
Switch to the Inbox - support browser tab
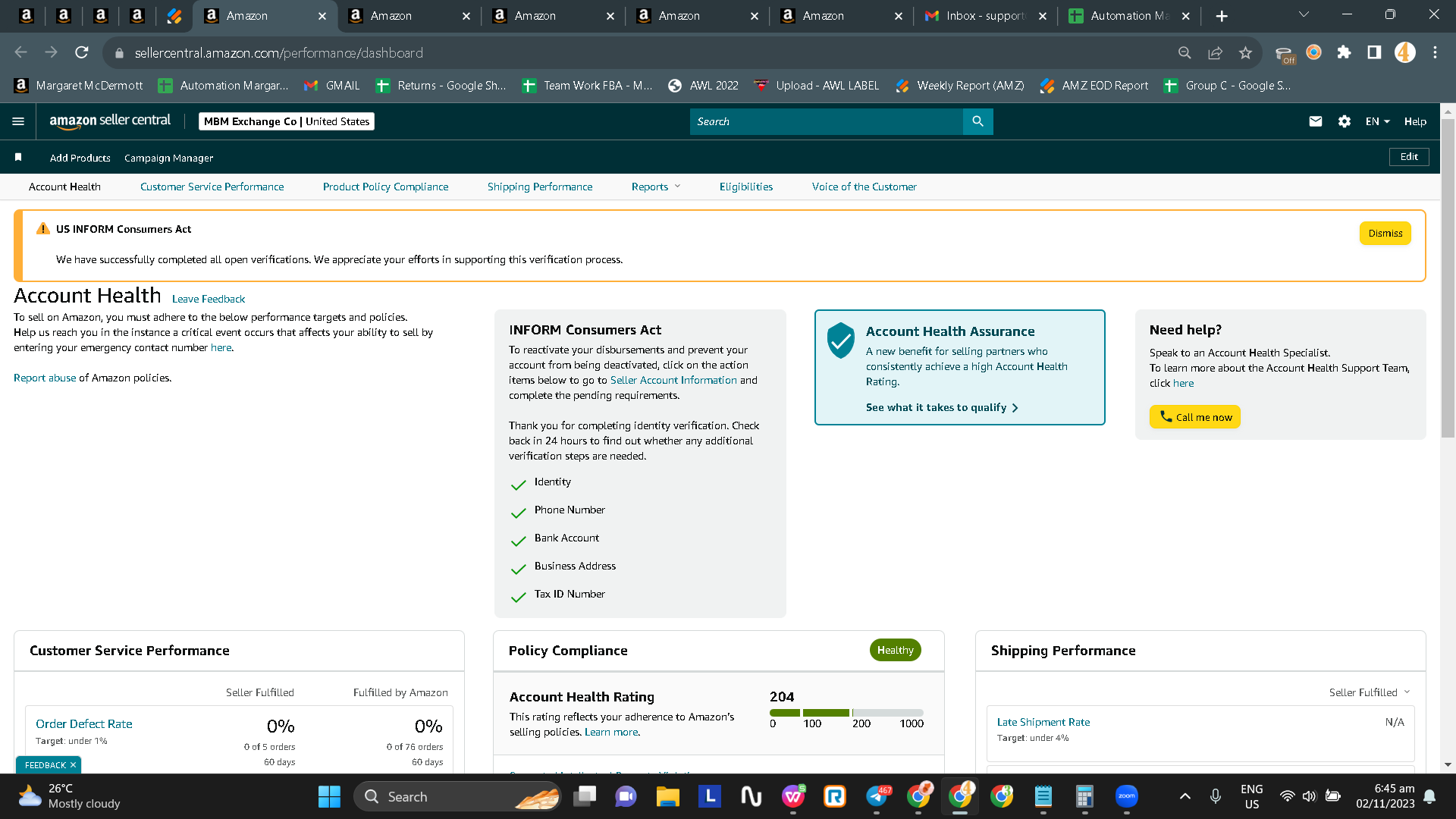[x=985, y=16]
